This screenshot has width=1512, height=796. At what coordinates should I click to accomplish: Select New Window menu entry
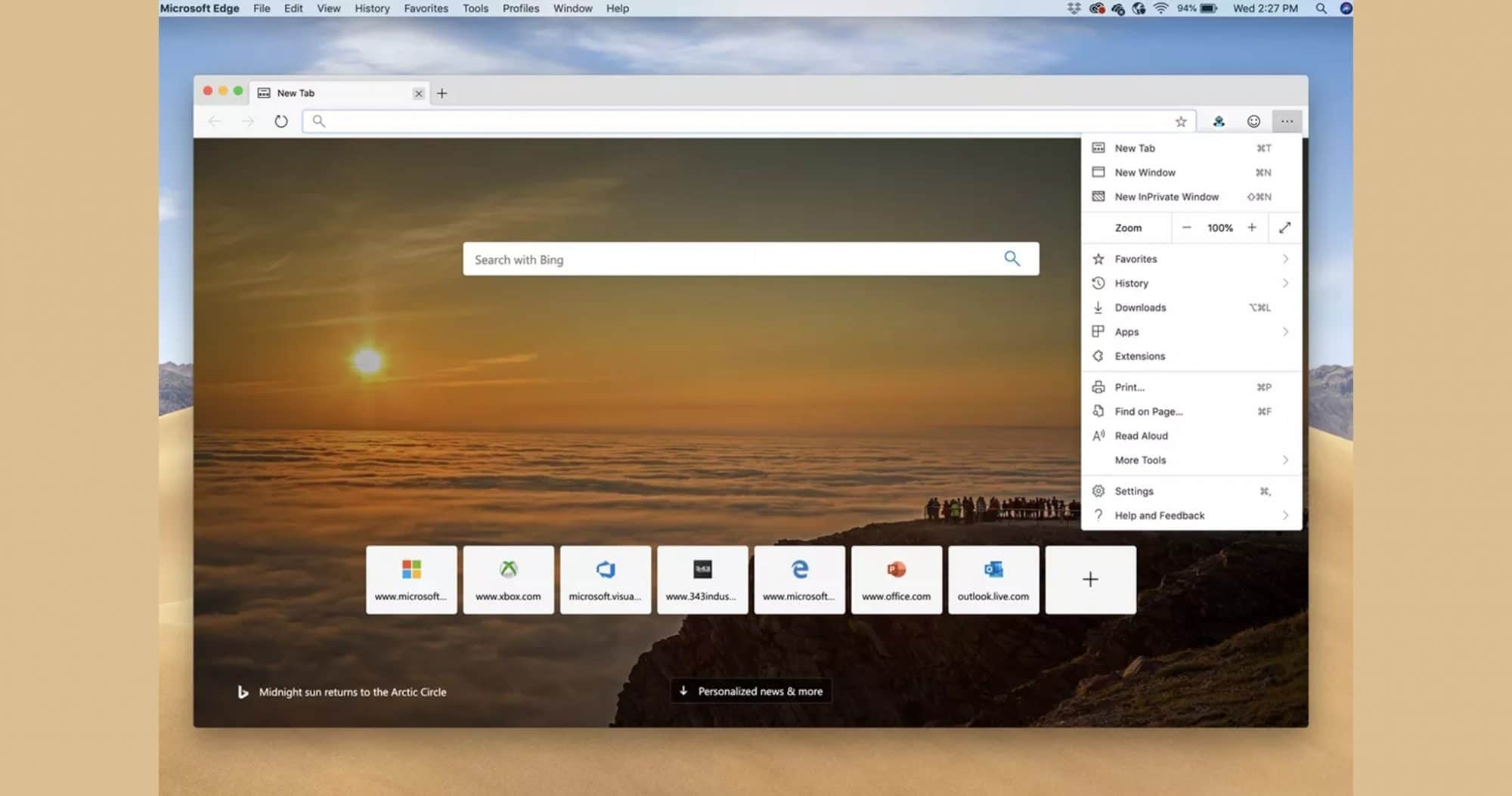[x=1191, y=172]
